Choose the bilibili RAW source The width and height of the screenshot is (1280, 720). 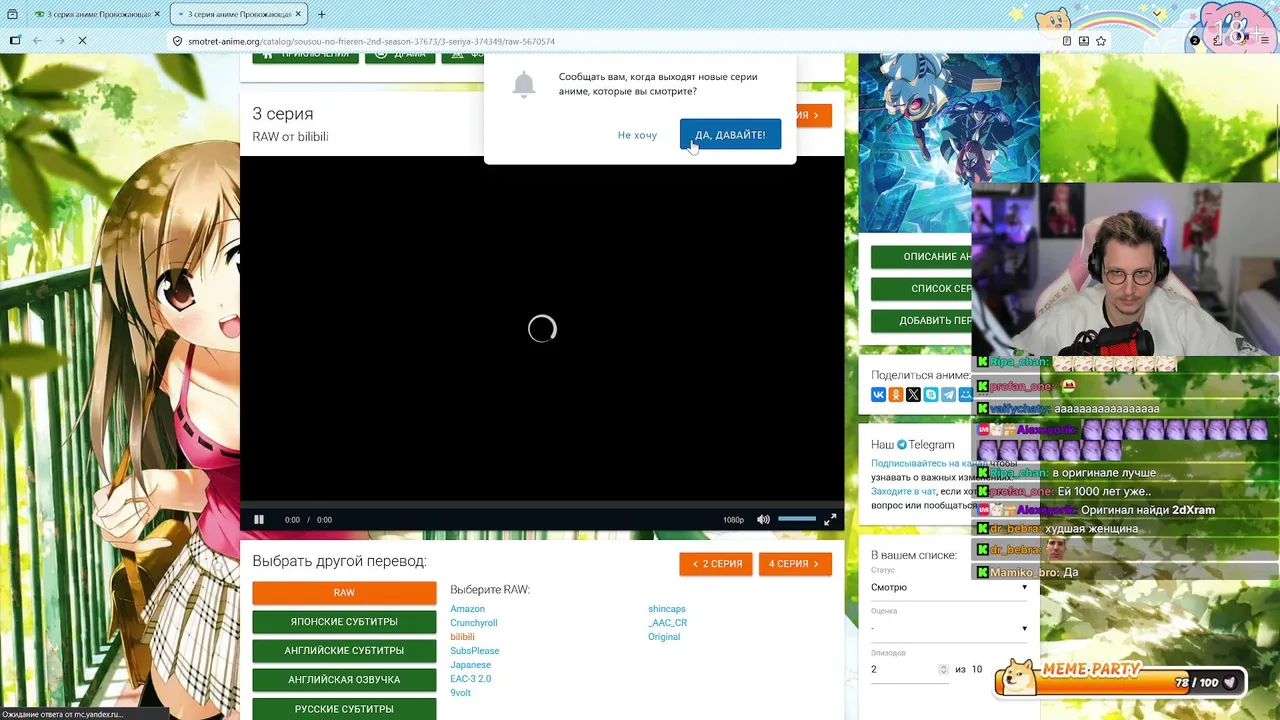(462, 637)
